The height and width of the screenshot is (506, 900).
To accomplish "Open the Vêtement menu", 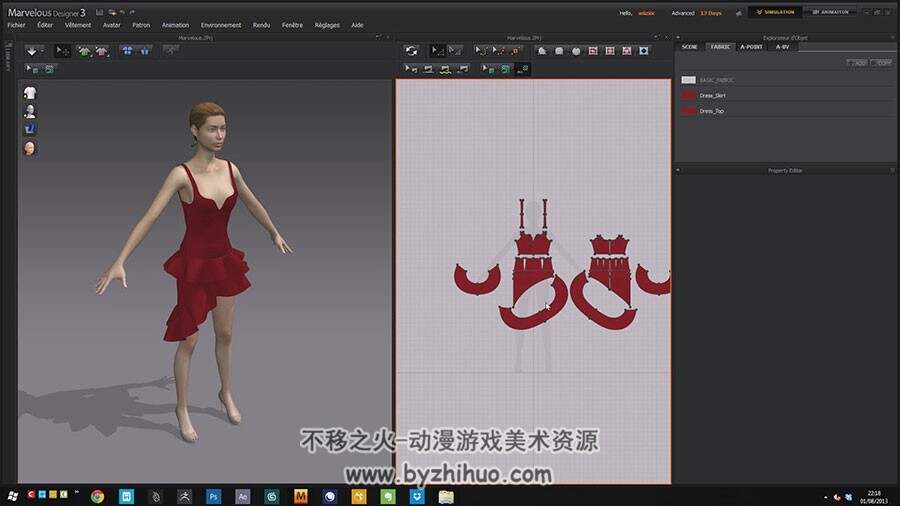I will [78, 25].
